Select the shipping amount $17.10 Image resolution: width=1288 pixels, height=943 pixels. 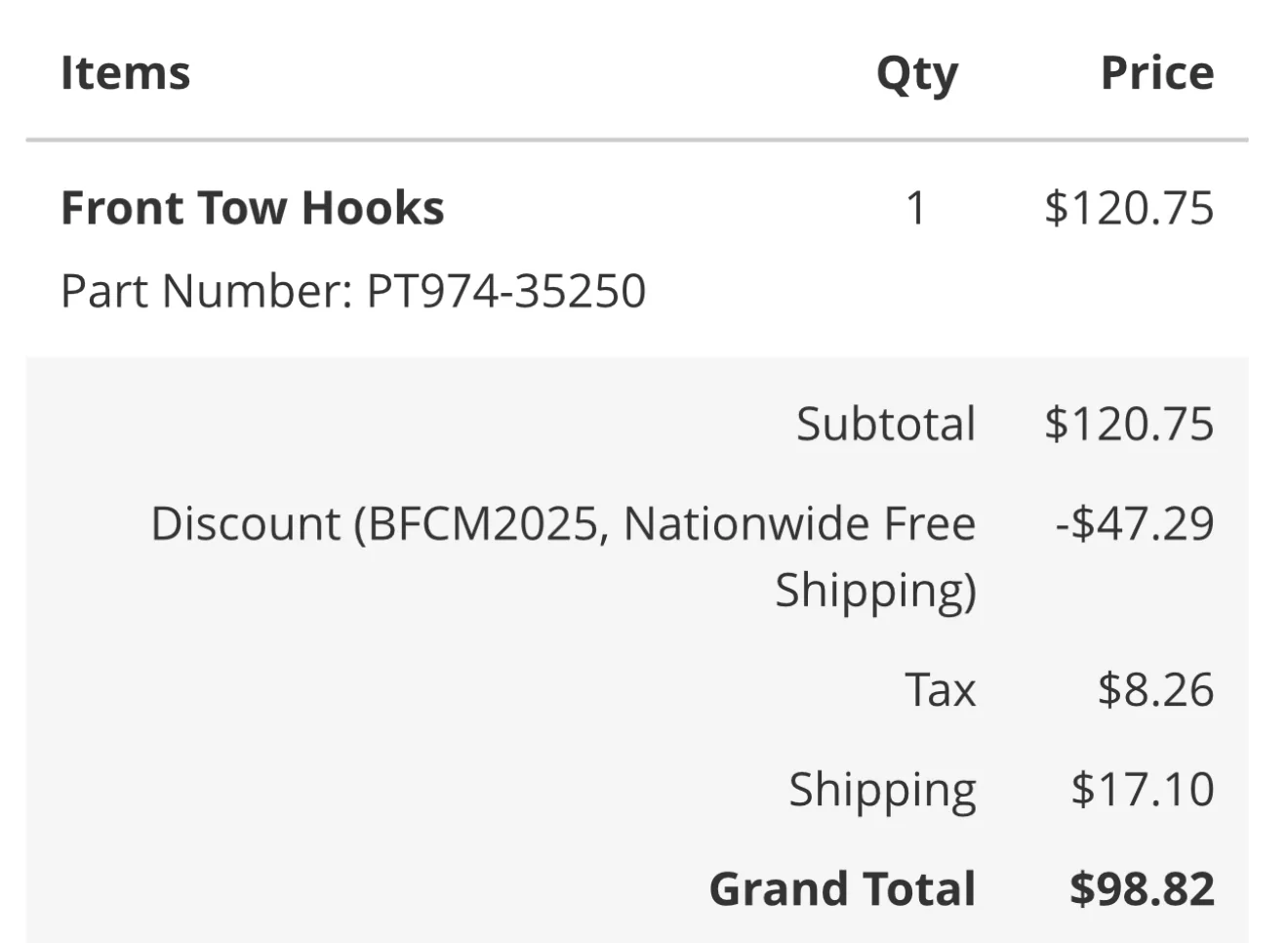pyautogui.click(x=1142, y=789)
